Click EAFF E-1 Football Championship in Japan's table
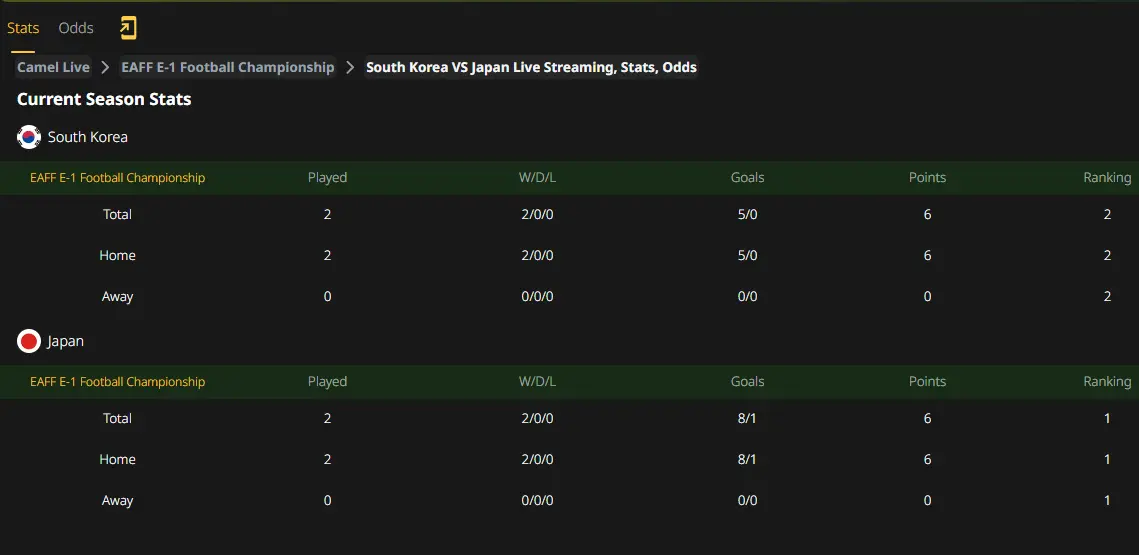This screenshot has height=555, width=1139. (x=118, y=381)
